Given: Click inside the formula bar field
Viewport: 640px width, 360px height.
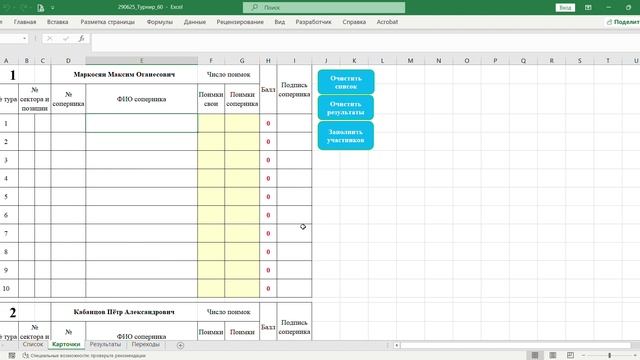Looking at the screenshot, I should point(366,42).
